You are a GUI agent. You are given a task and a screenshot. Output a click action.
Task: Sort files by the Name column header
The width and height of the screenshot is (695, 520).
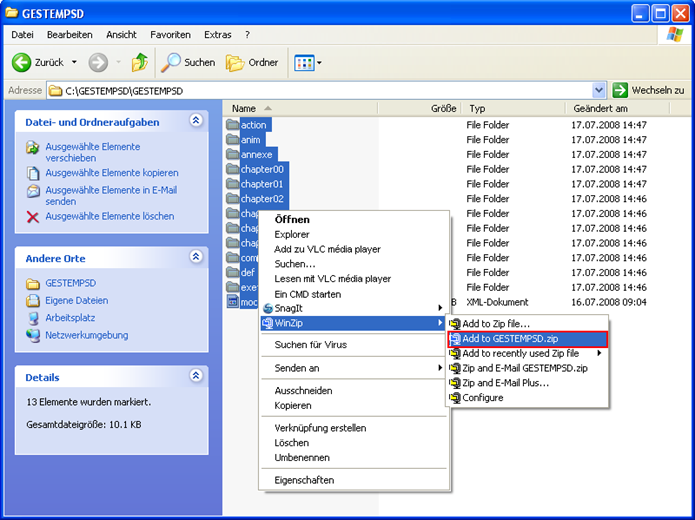pos(245,108)
